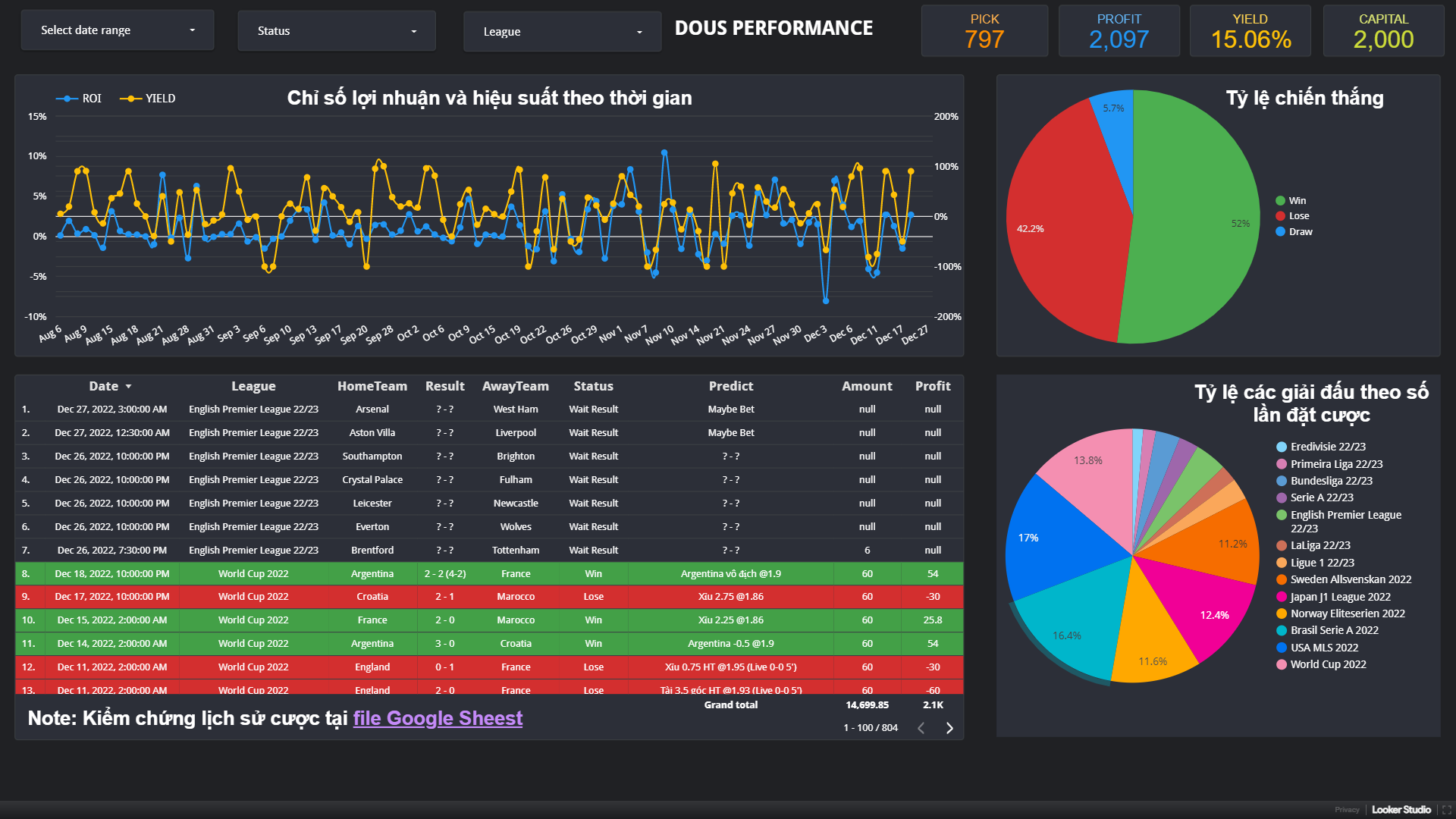Screen dimensions: 1456x819
Task: Click USA MLS 2022 legend marker
Action: tap(1282, 648)
